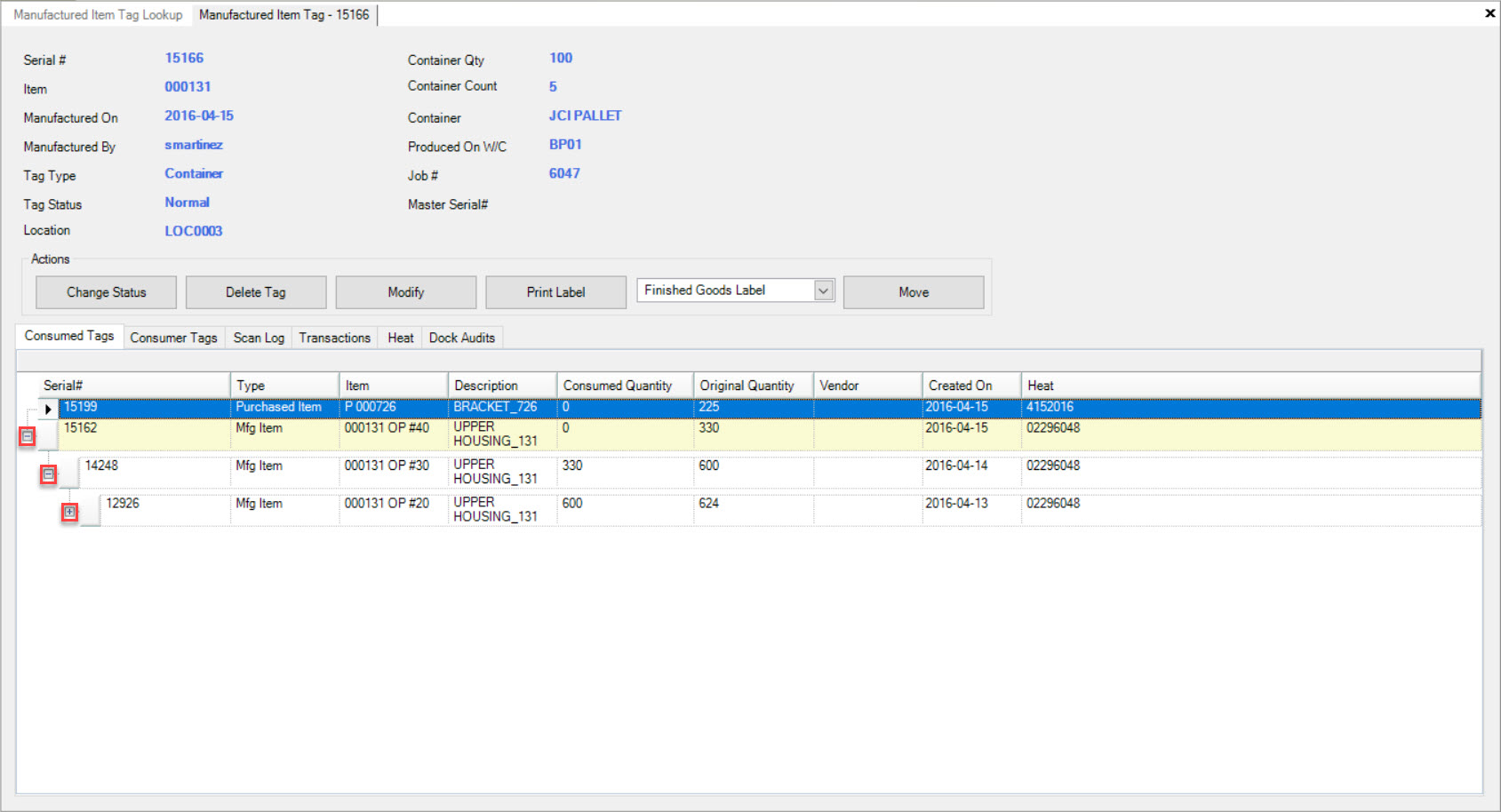Select the row with serial 14248
The height and width of the screenshot is (812, 1501).
(x=780, y=473)
